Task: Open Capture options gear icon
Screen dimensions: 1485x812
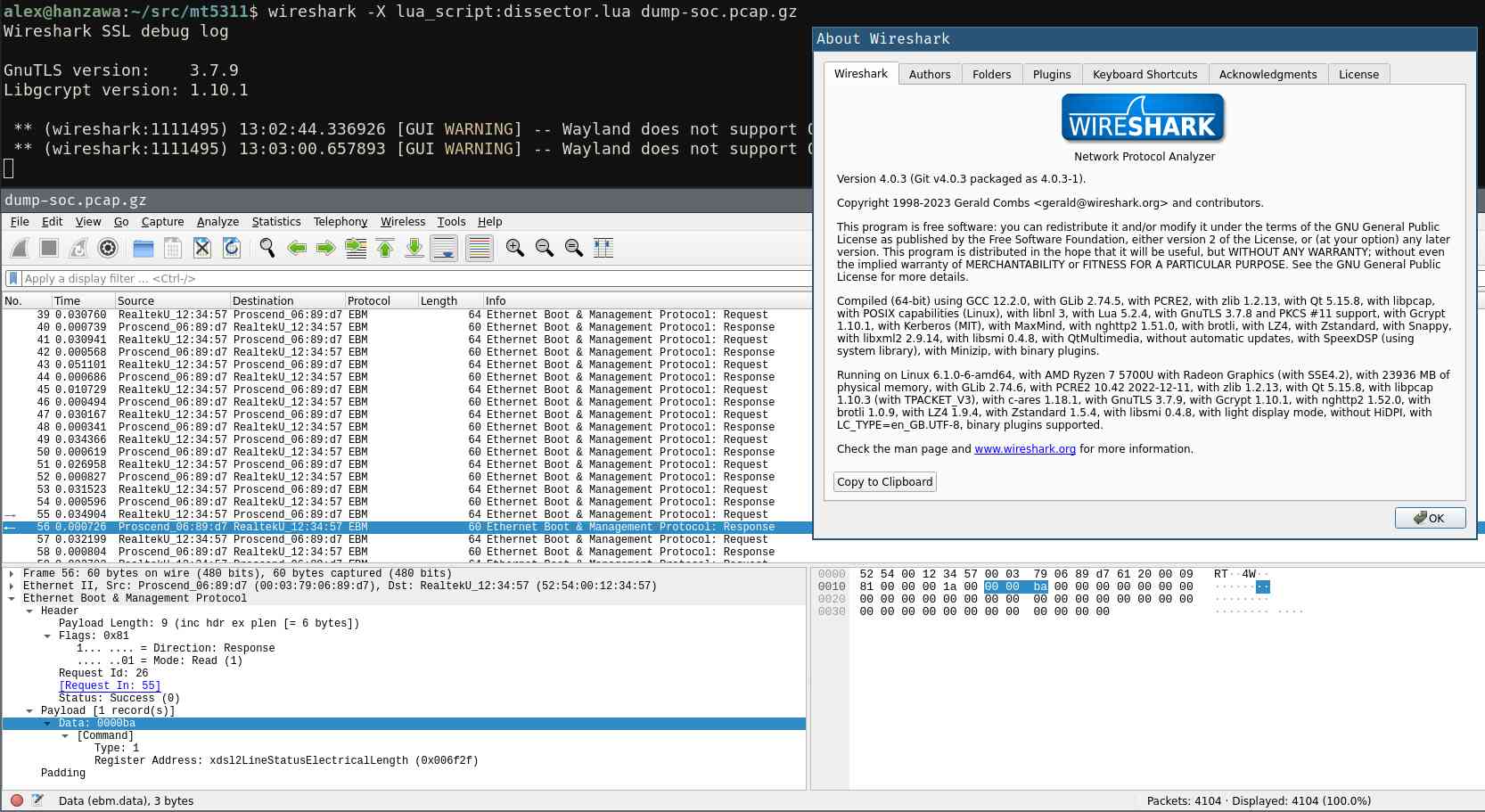Action: (108, 248)
